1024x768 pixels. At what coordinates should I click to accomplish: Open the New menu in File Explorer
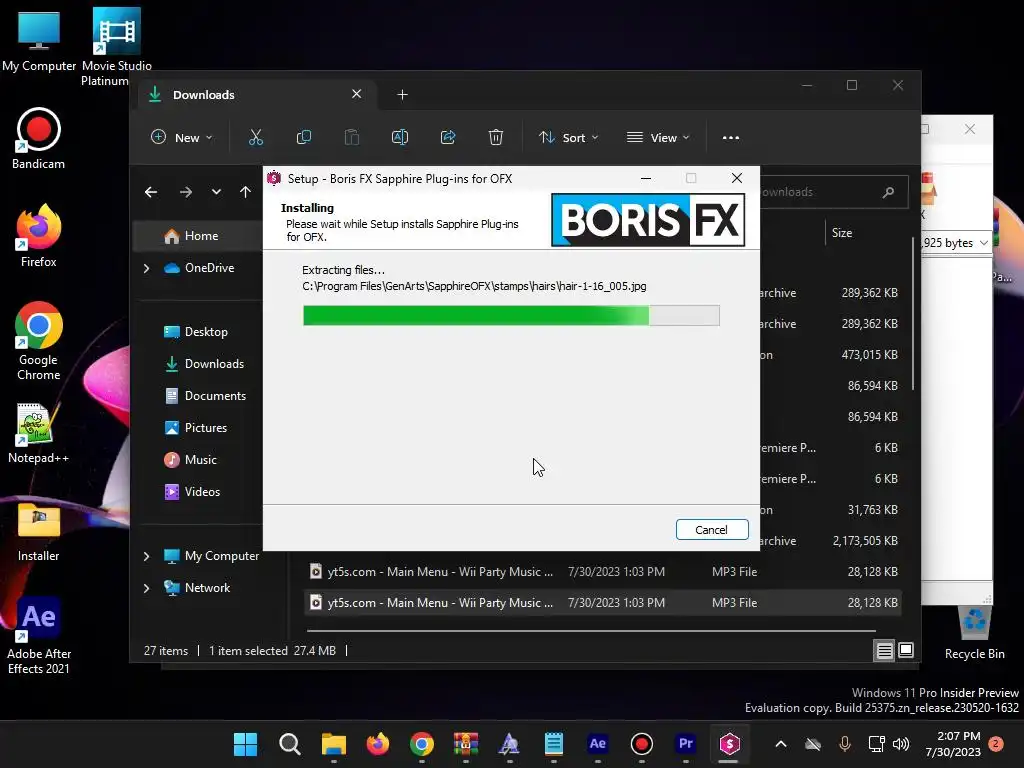(x=182, y=138)
